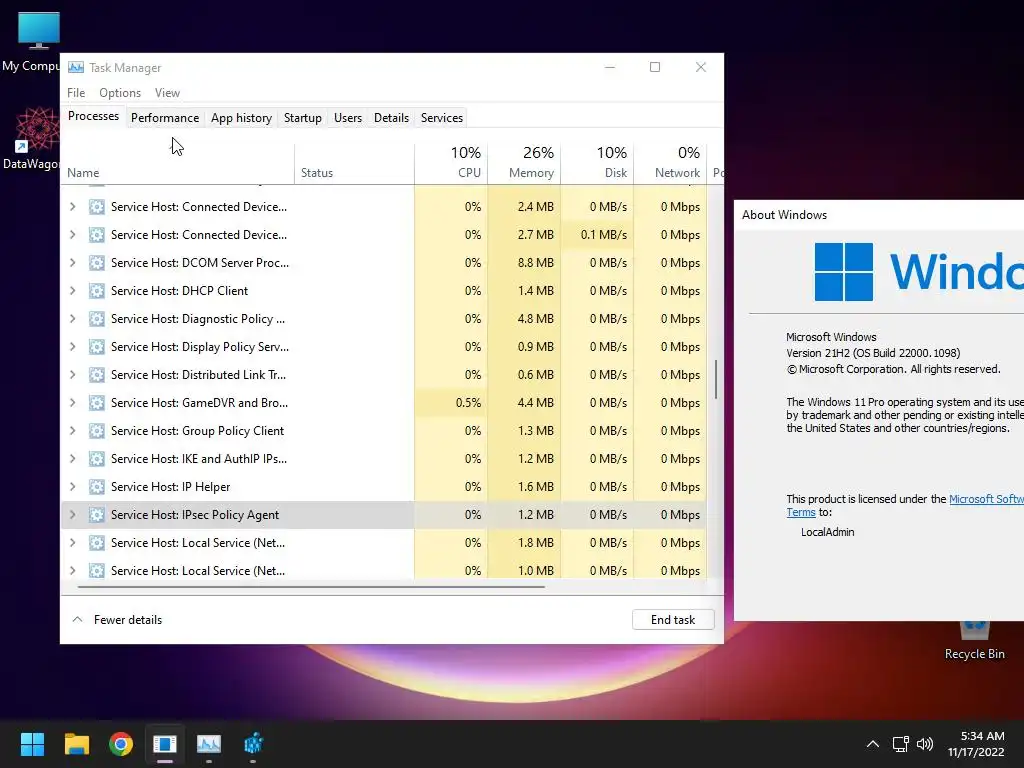Show hidden system tray icons
Viewport: 1024px width, 768px height.
(872, 744)
